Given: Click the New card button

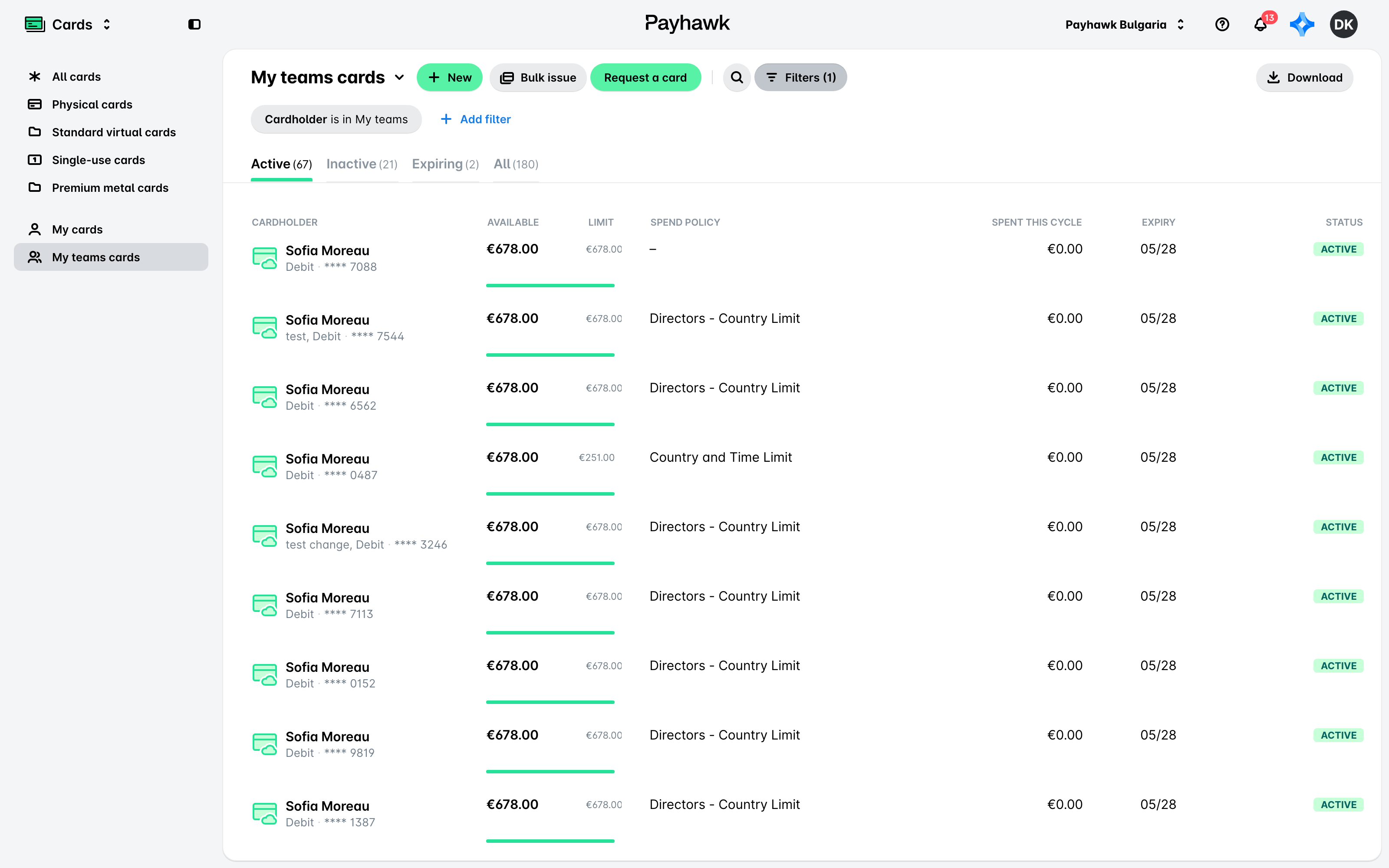Looking at the screenshot, I should pos(449,78).
